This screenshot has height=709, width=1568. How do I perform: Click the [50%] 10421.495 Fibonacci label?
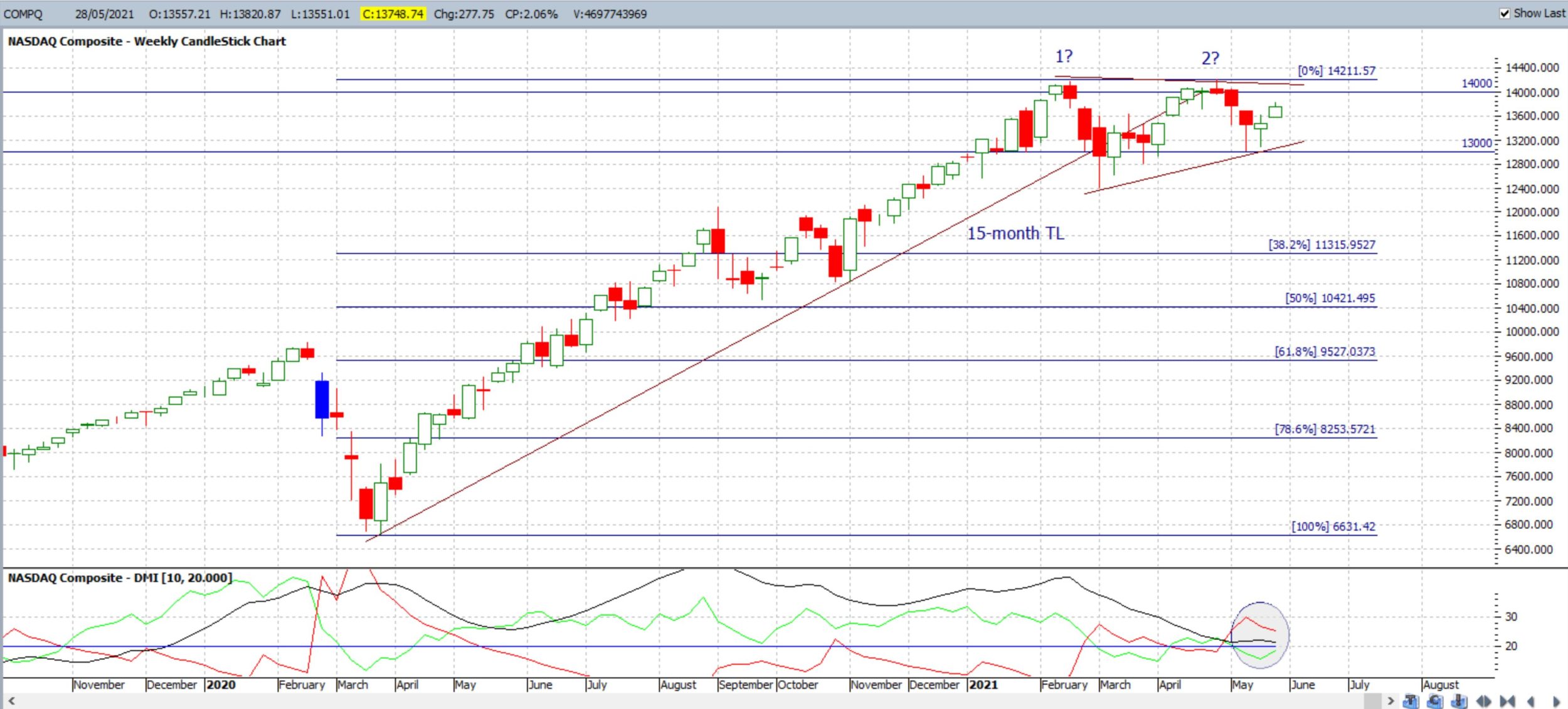1330,298
